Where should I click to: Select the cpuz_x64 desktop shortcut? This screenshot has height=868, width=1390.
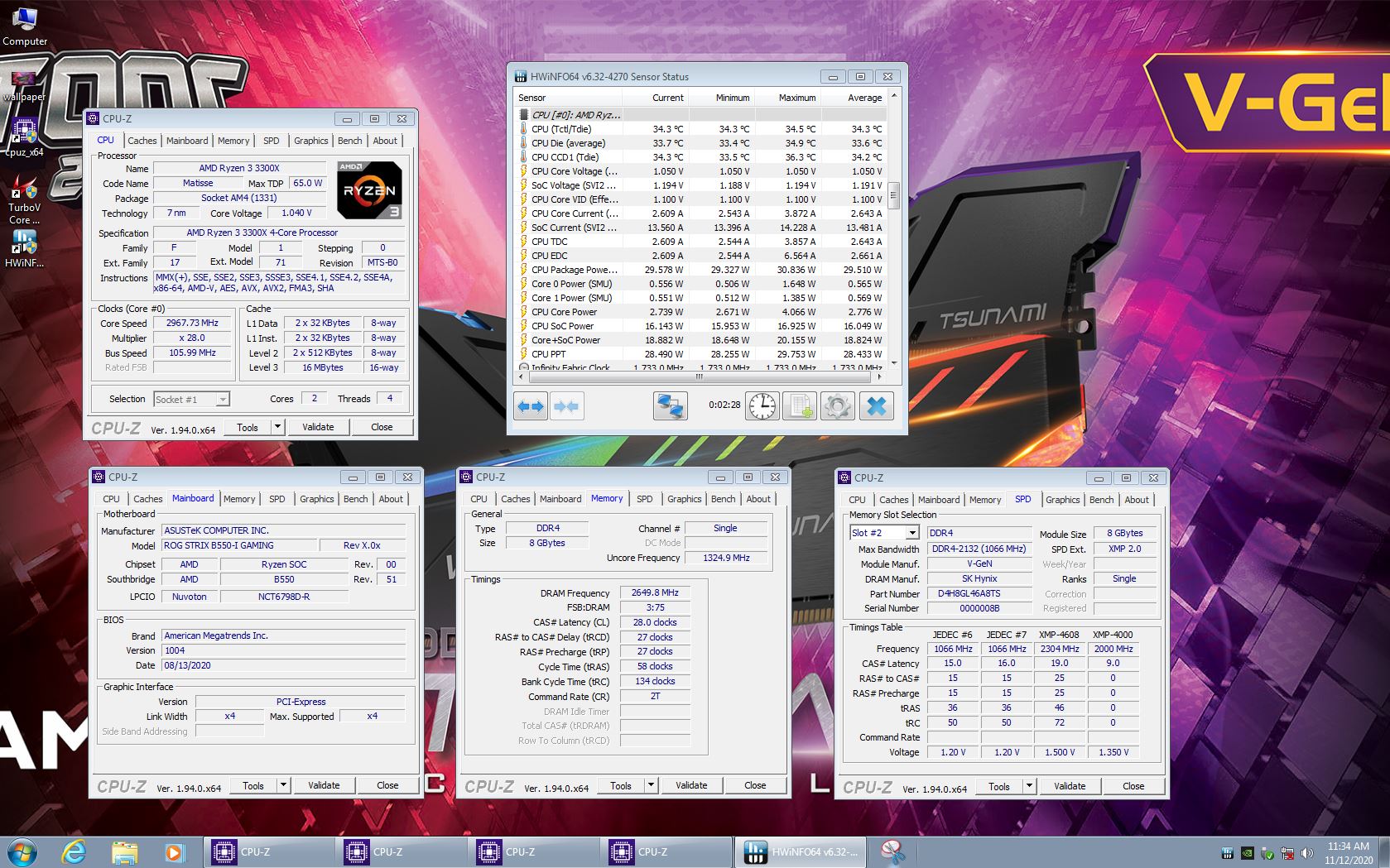click(x=24, y=137)
